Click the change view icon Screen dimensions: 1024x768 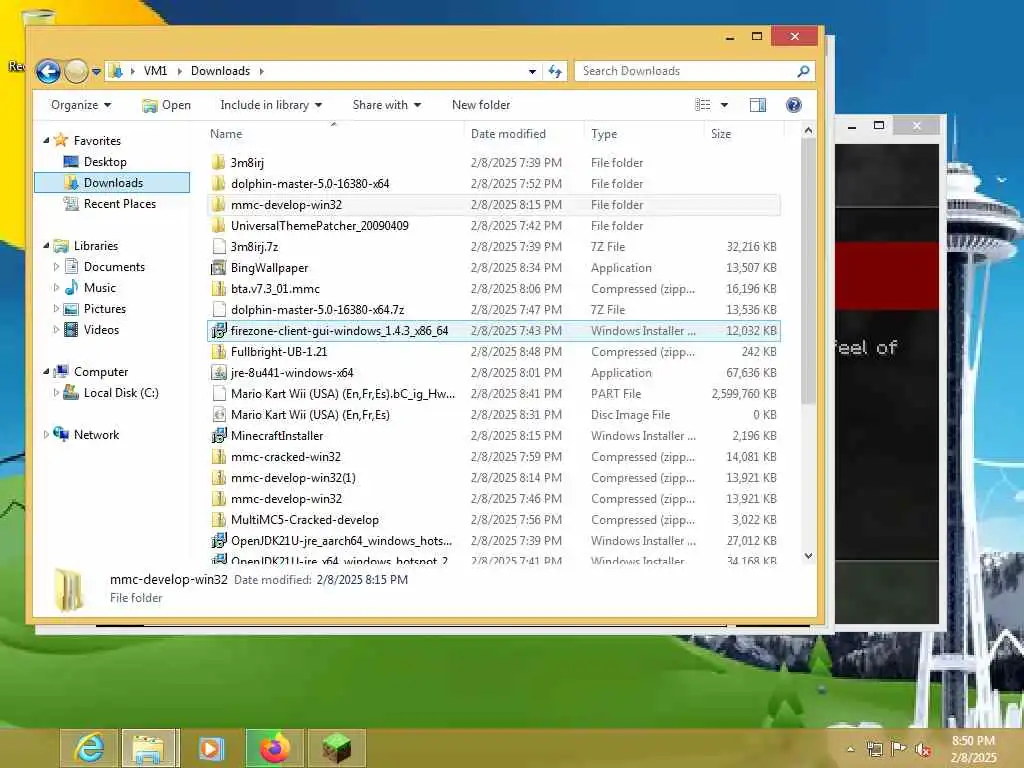(703, 105)
